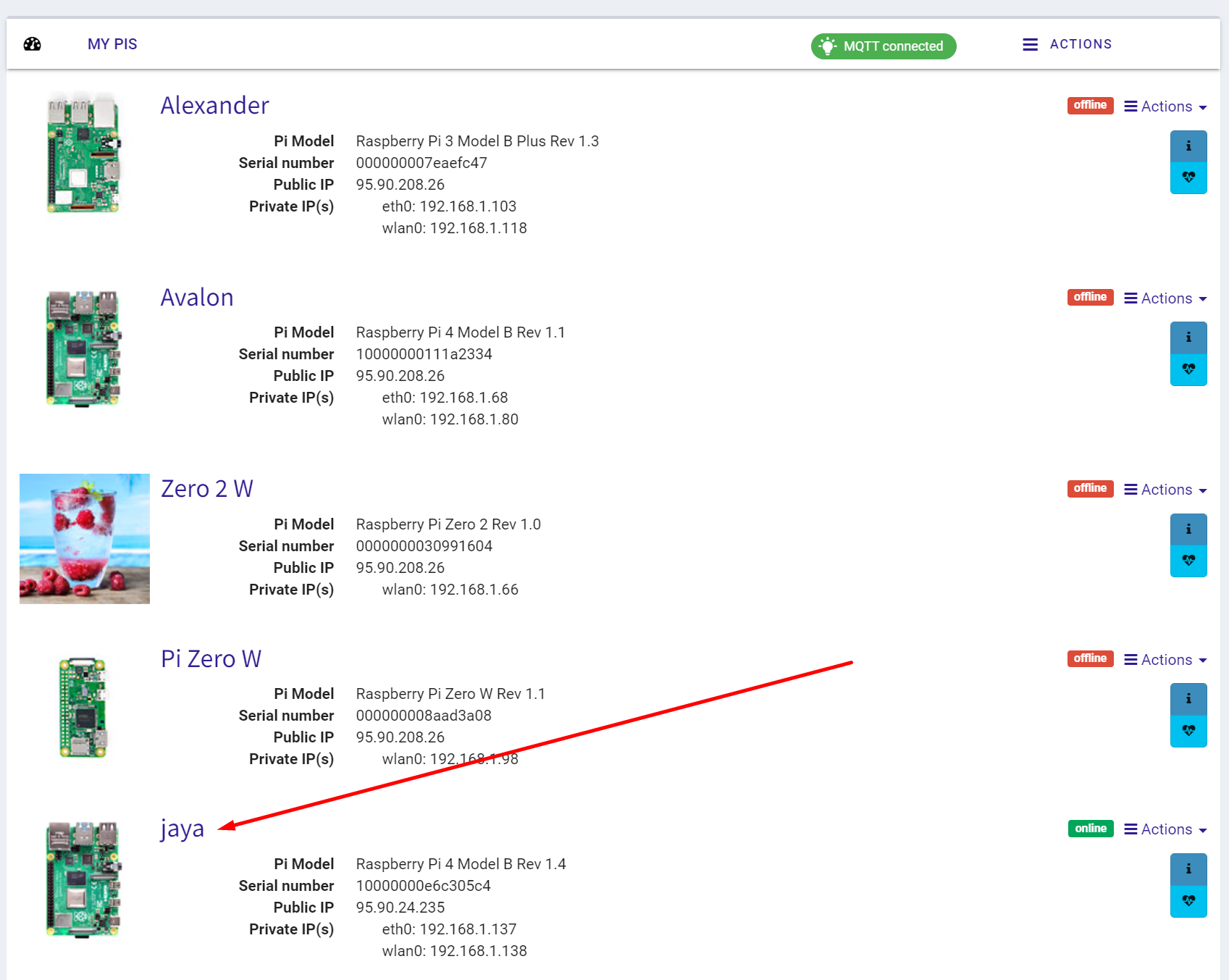1229x980 pixels.
Task: Click the info icon for Pi Zero W
Action: [x=1188, y=699]
